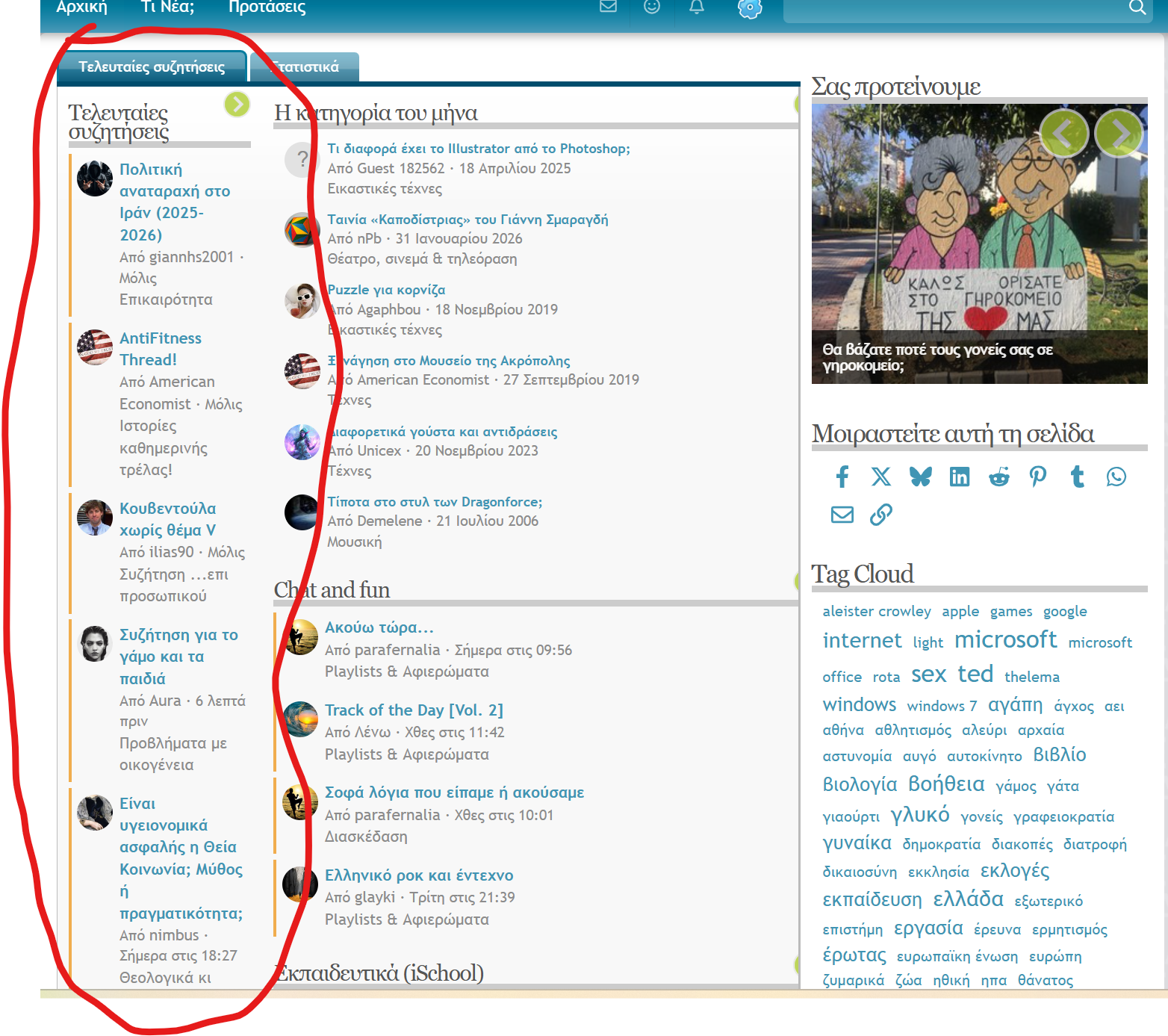This screenshot has width=1168, height=1036.
Task: Open the AntiFitness Thread! discussion
Action: [160, 349]
